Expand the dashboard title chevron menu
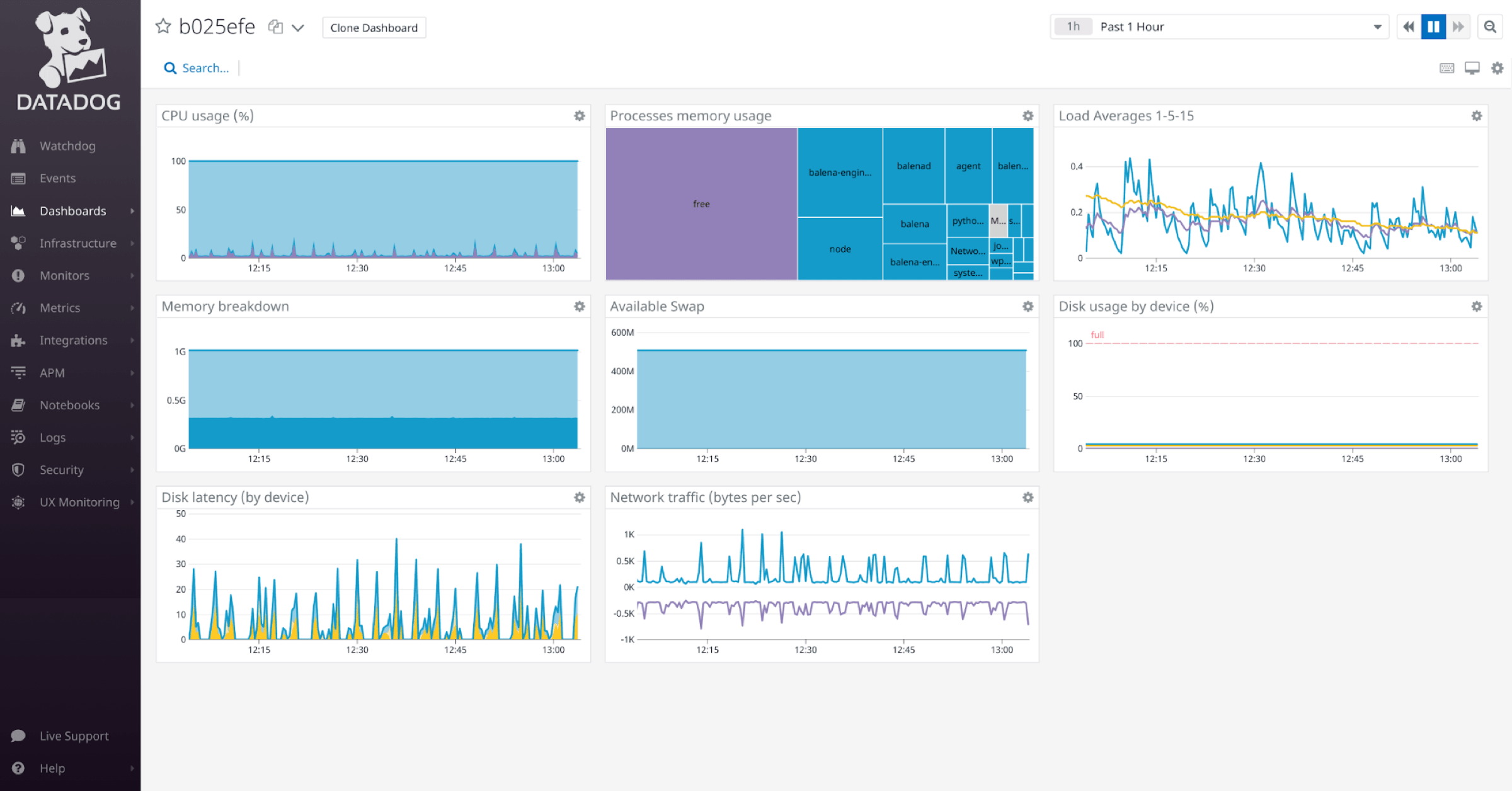Image resolution: width=1512 pixels, height=791 pixels. 298,27
